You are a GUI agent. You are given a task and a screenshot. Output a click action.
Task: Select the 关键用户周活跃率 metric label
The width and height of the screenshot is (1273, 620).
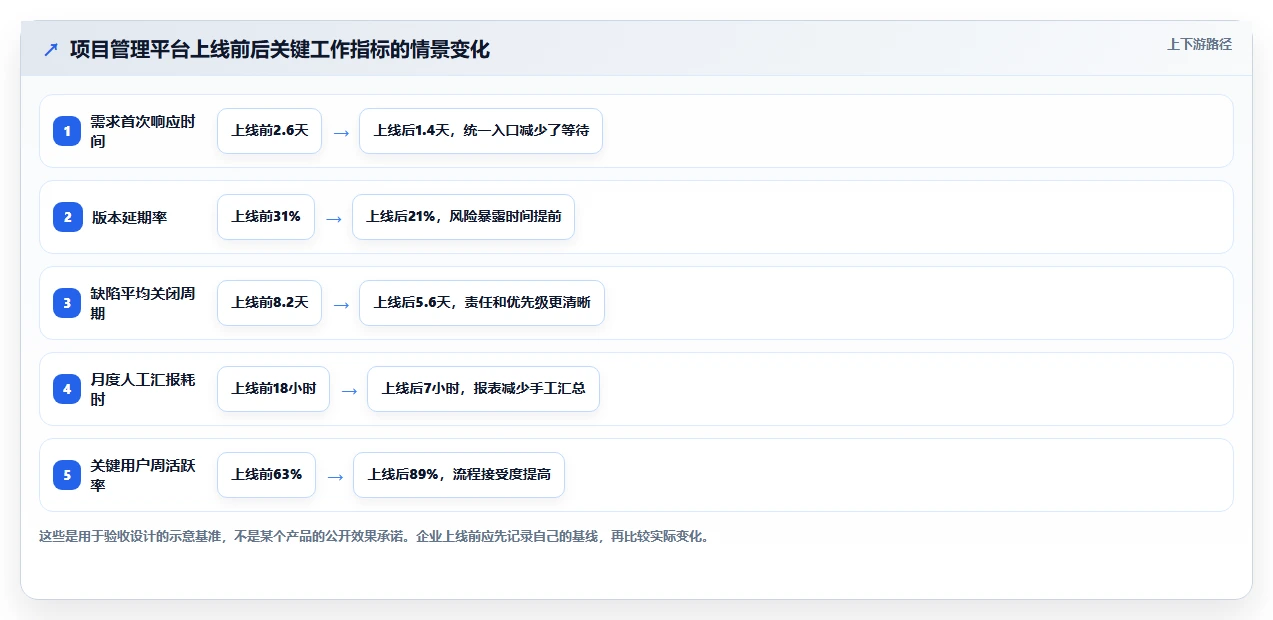click(143, 475)
